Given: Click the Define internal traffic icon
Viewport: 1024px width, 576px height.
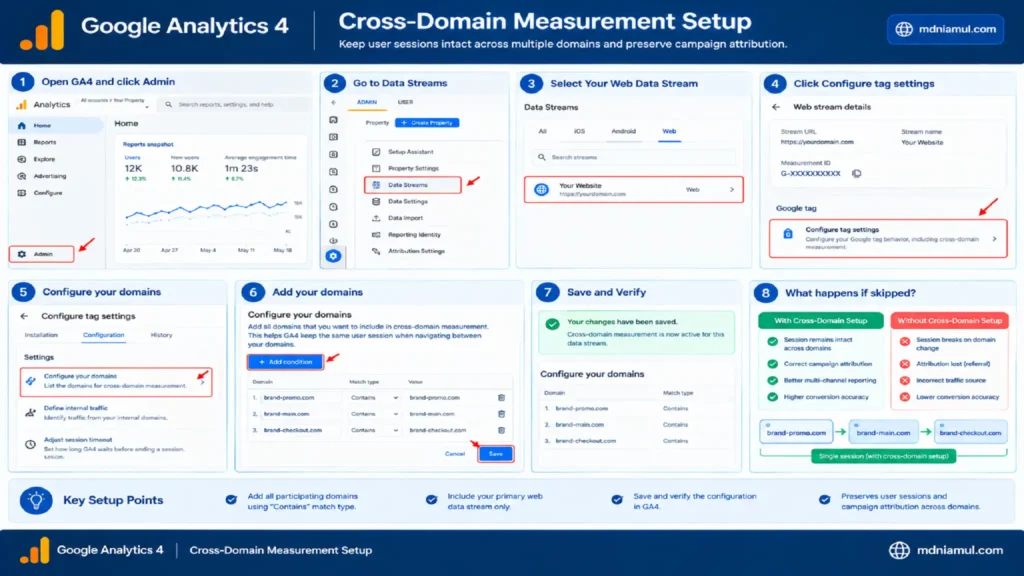Looking at the screenshot, I should (x=31, y=413).
